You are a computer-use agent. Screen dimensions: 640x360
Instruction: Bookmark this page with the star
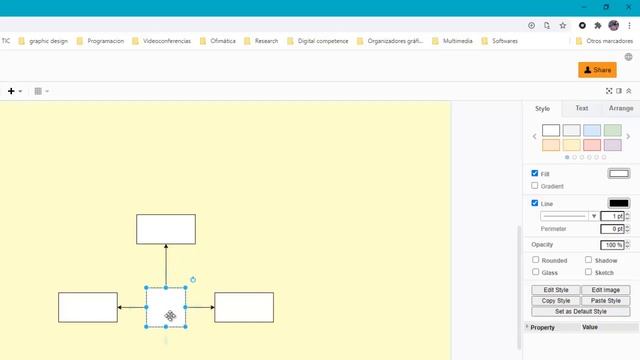click(x=563, y=25)
